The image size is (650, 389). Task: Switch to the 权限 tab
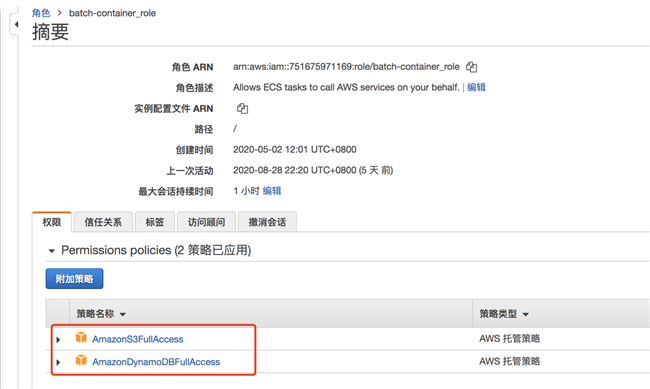(52, 222)
